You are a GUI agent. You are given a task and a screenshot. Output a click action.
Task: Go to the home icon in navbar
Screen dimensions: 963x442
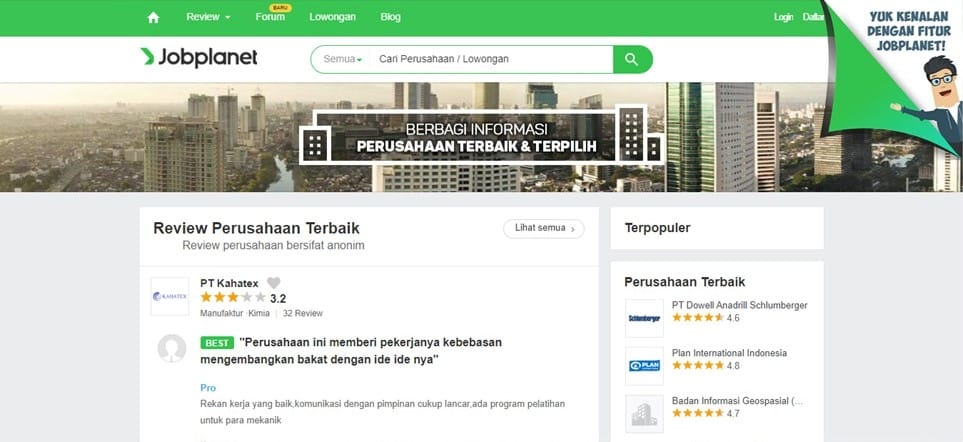tap(154, 18)
